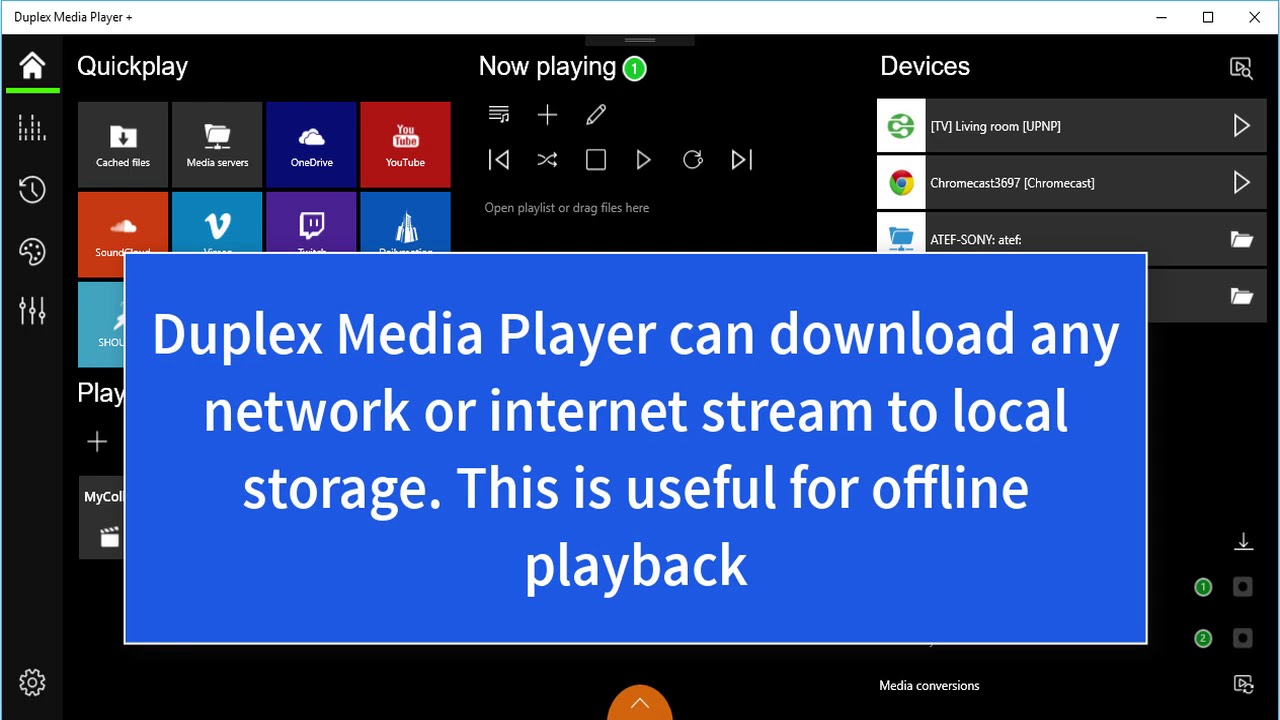
Task: Open settings gear in the sidebar
Action: tap(32, 683)
